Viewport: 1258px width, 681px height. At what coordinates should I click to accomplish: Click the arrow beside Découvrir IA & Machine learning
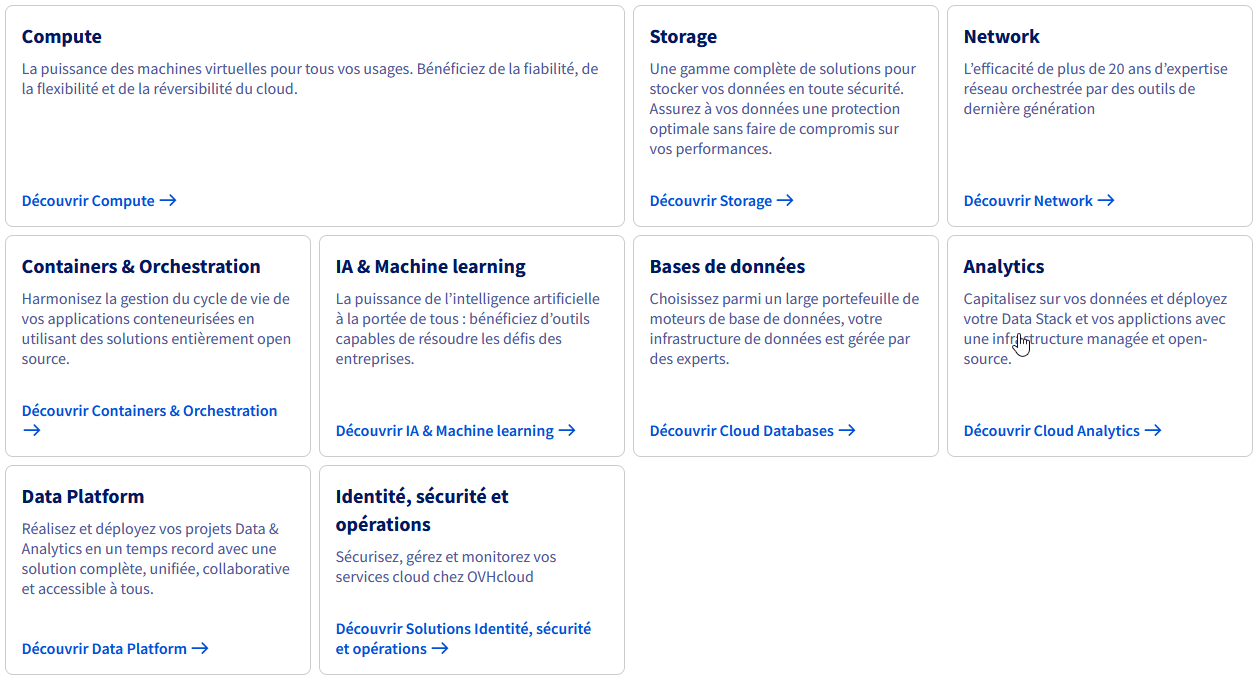(x=567, y=430)
